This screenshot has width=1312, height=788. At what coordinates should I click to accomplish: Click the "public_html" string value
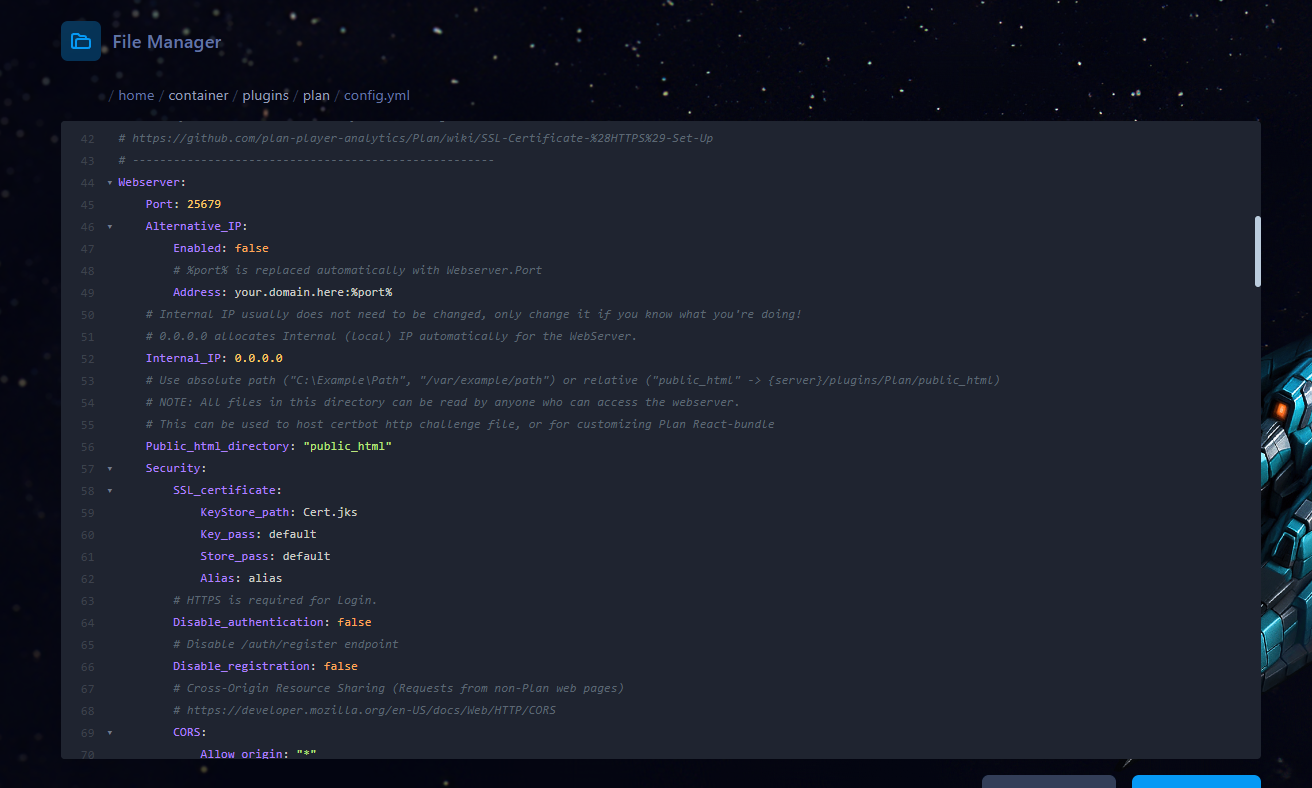point(348,446)
